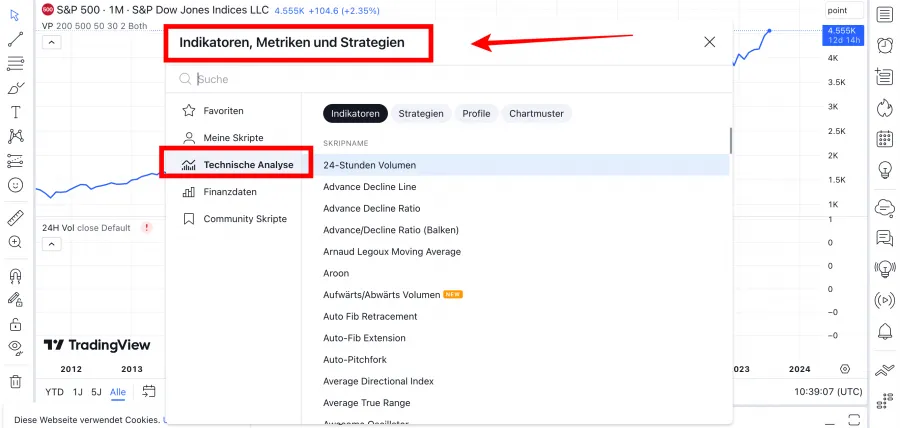Activate the zoom-in magnifier tool
Viewport: 900px width, 428px height.
pyautogui.click(x=15, y=242)
